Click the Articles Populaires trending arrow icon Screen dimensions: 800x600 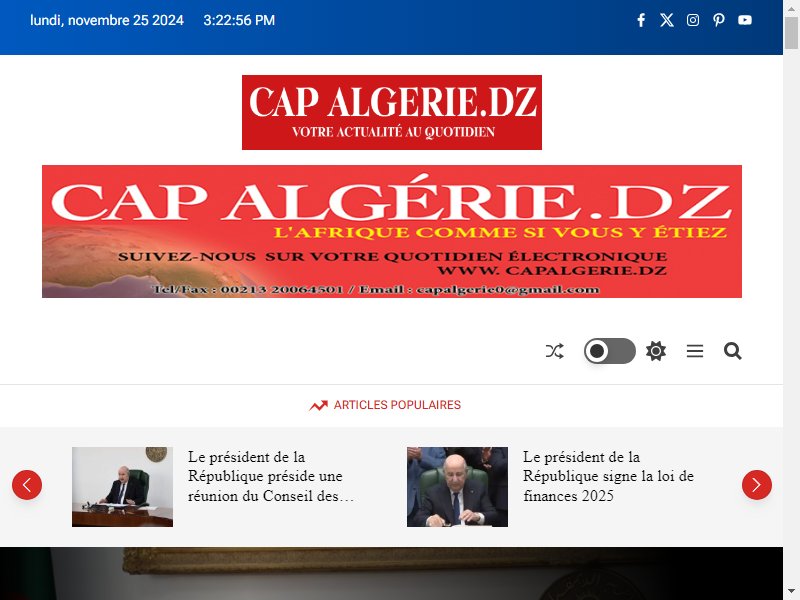coord(318,406)
